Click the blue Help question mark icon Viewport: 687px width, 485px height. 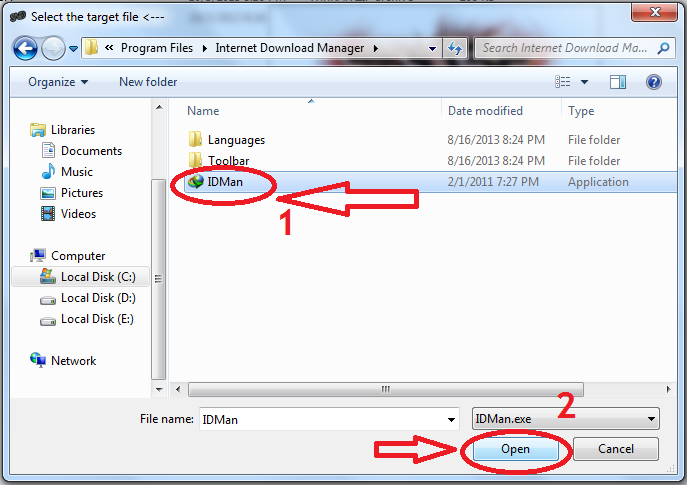(x=653, y=82)
